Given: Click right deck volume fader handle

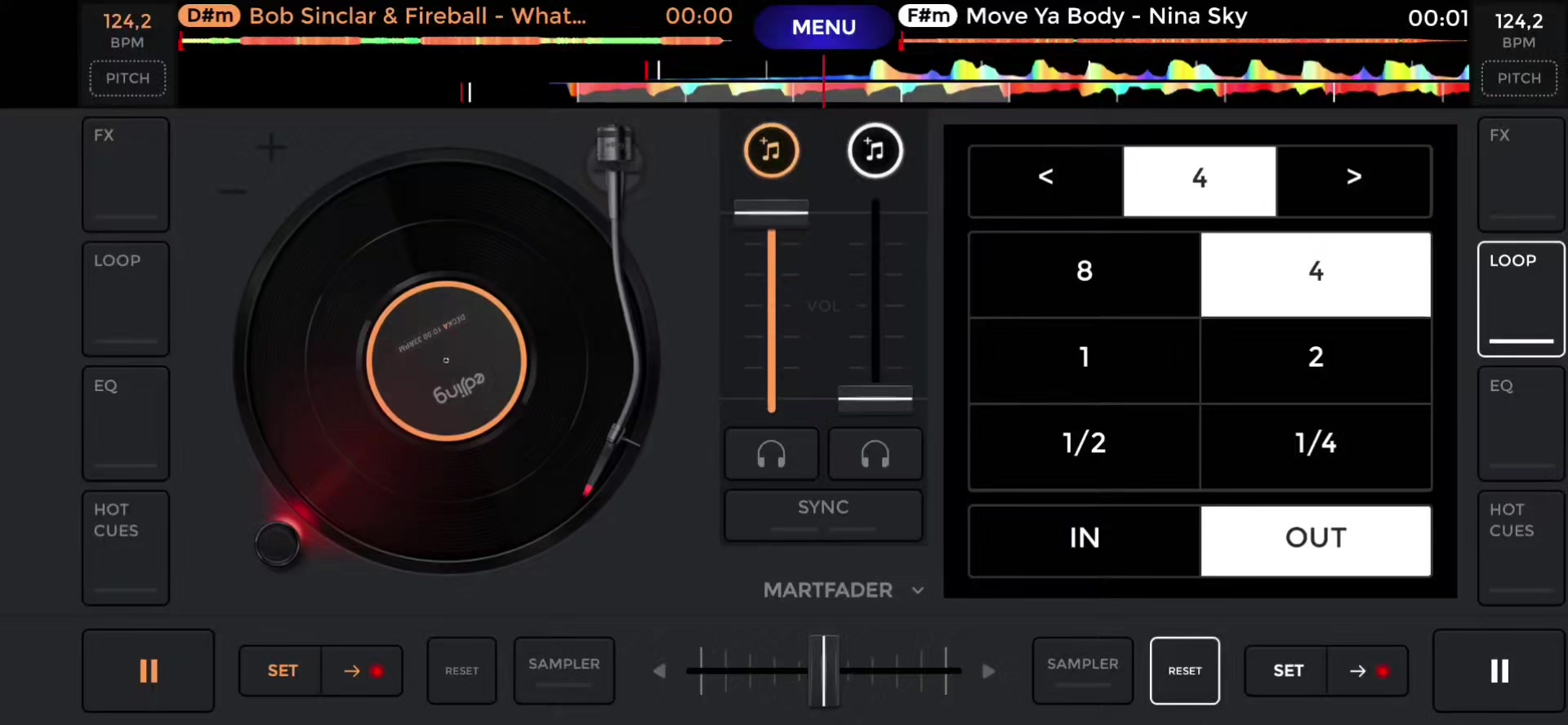Looking at the screenshot, I should coord(875,398).
